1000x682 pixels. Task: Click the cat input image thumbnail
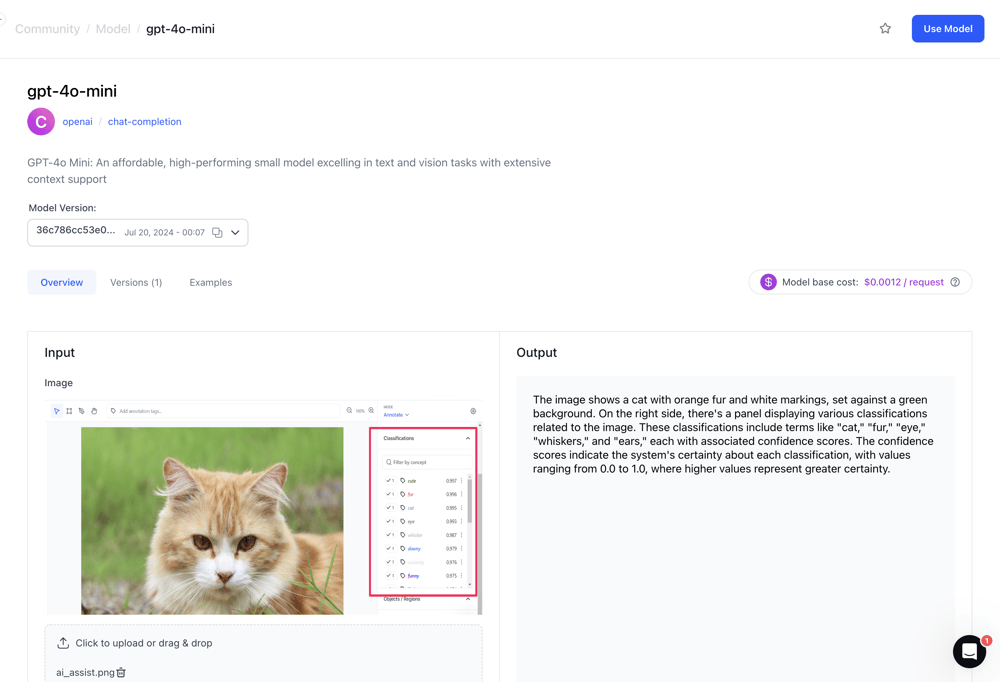point(212,520)
